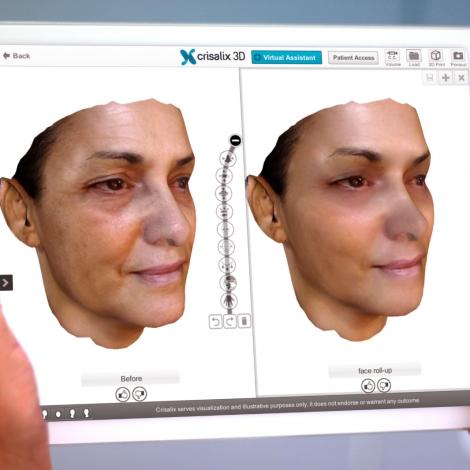Delete the simulation with the trash icon
The width and height of the screenshot is (470, 470).
244,321
